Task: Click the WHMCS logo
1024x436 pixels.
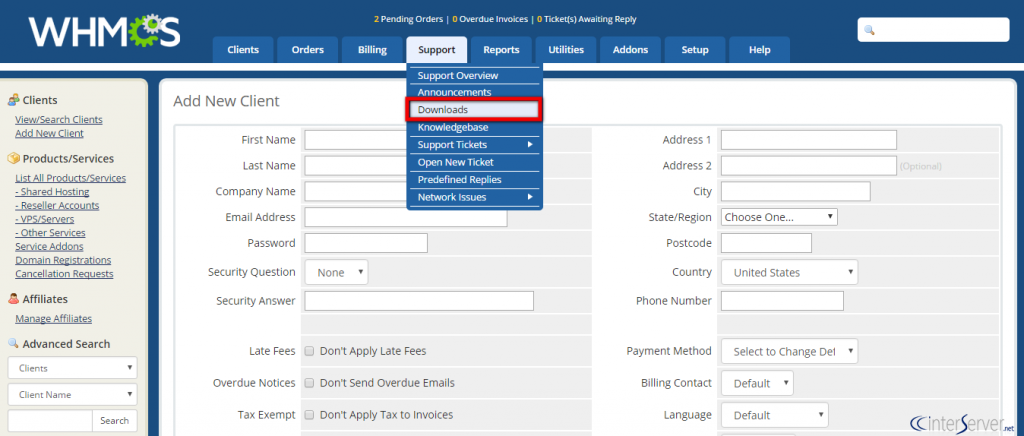Action: [104, 31]
